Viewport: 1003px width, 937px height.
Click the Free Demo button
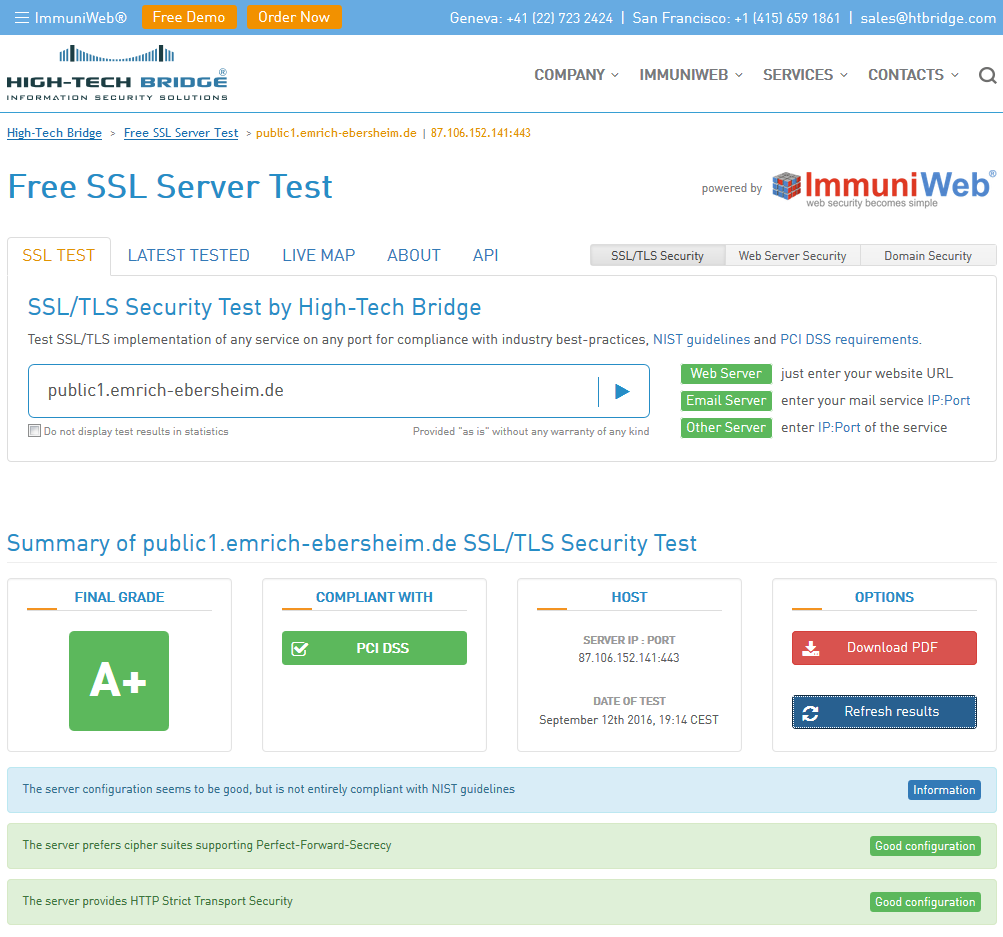pyautogui.click(x=189, y=17)
